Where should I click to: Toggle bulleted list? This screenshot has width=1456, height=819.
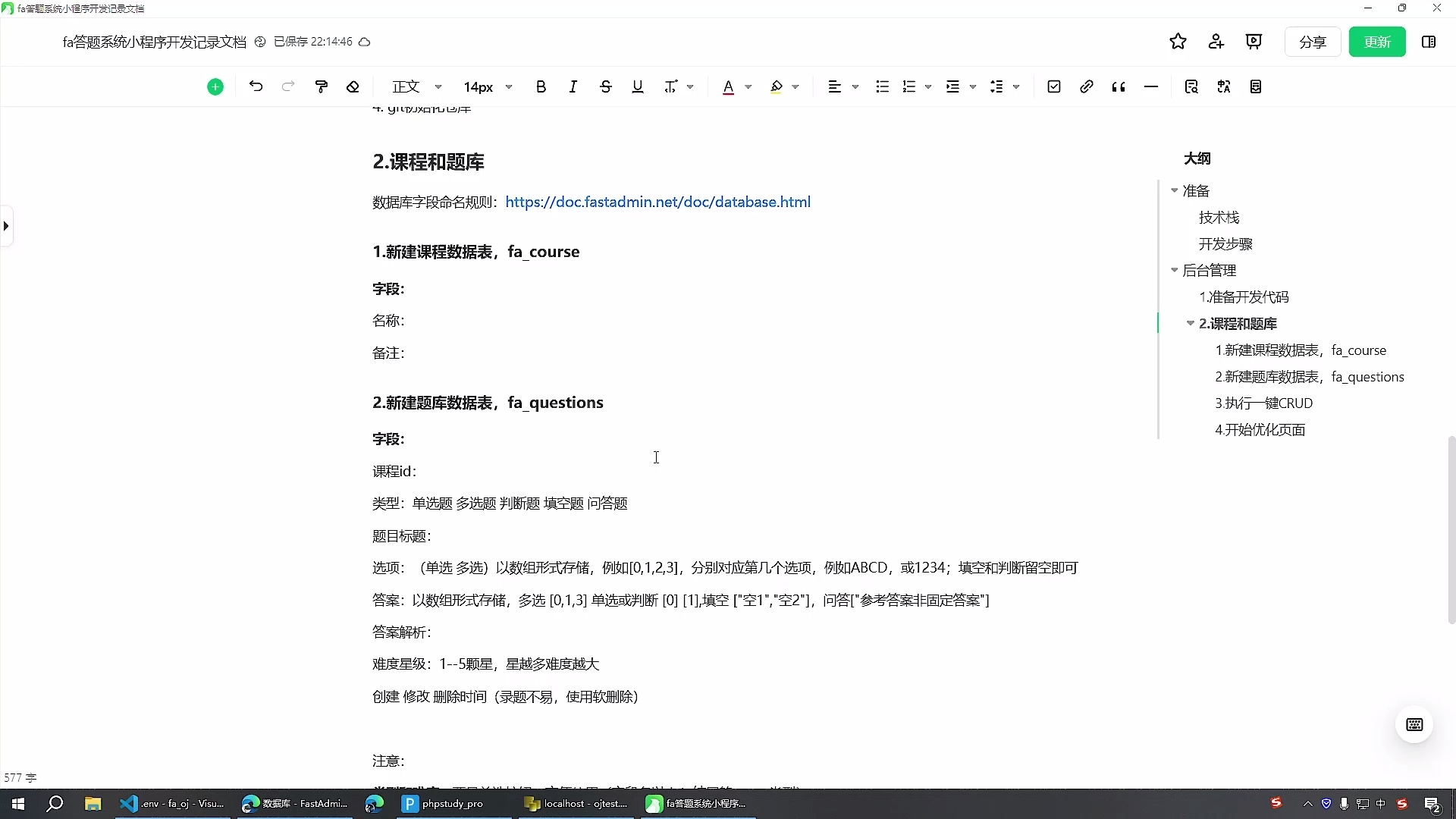click(x=882, y=86)
